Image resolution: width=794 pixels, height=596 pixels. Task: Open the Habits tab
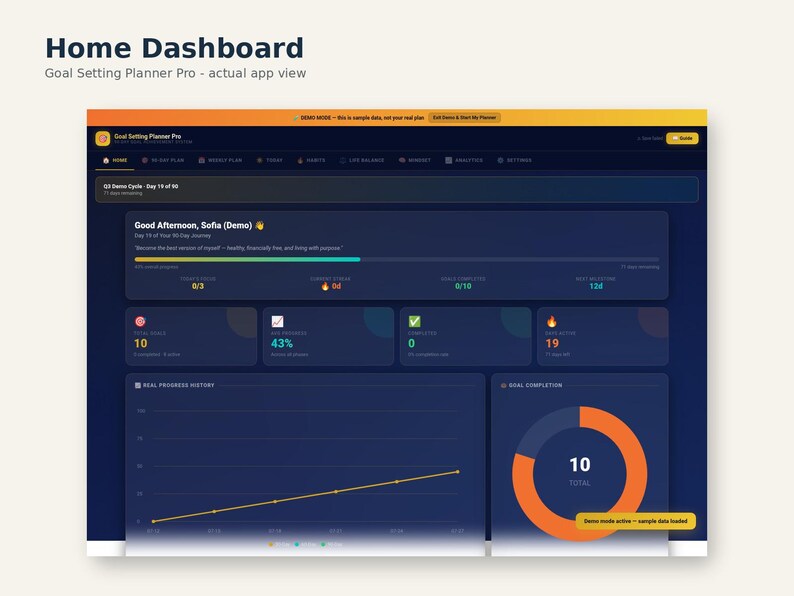(311, 160)
